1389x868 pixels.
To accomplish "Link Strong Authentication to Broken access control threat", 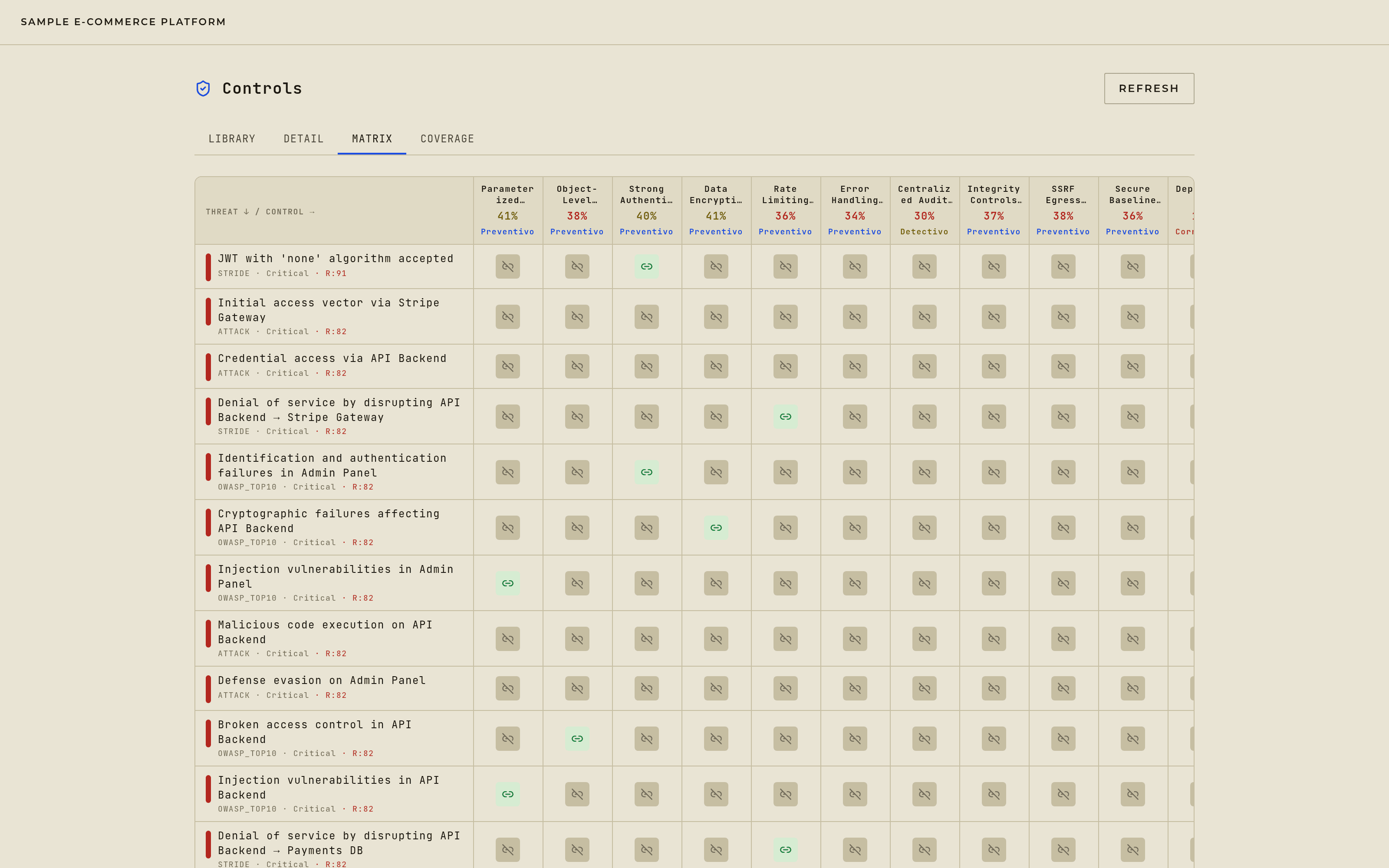I will 646,738.
